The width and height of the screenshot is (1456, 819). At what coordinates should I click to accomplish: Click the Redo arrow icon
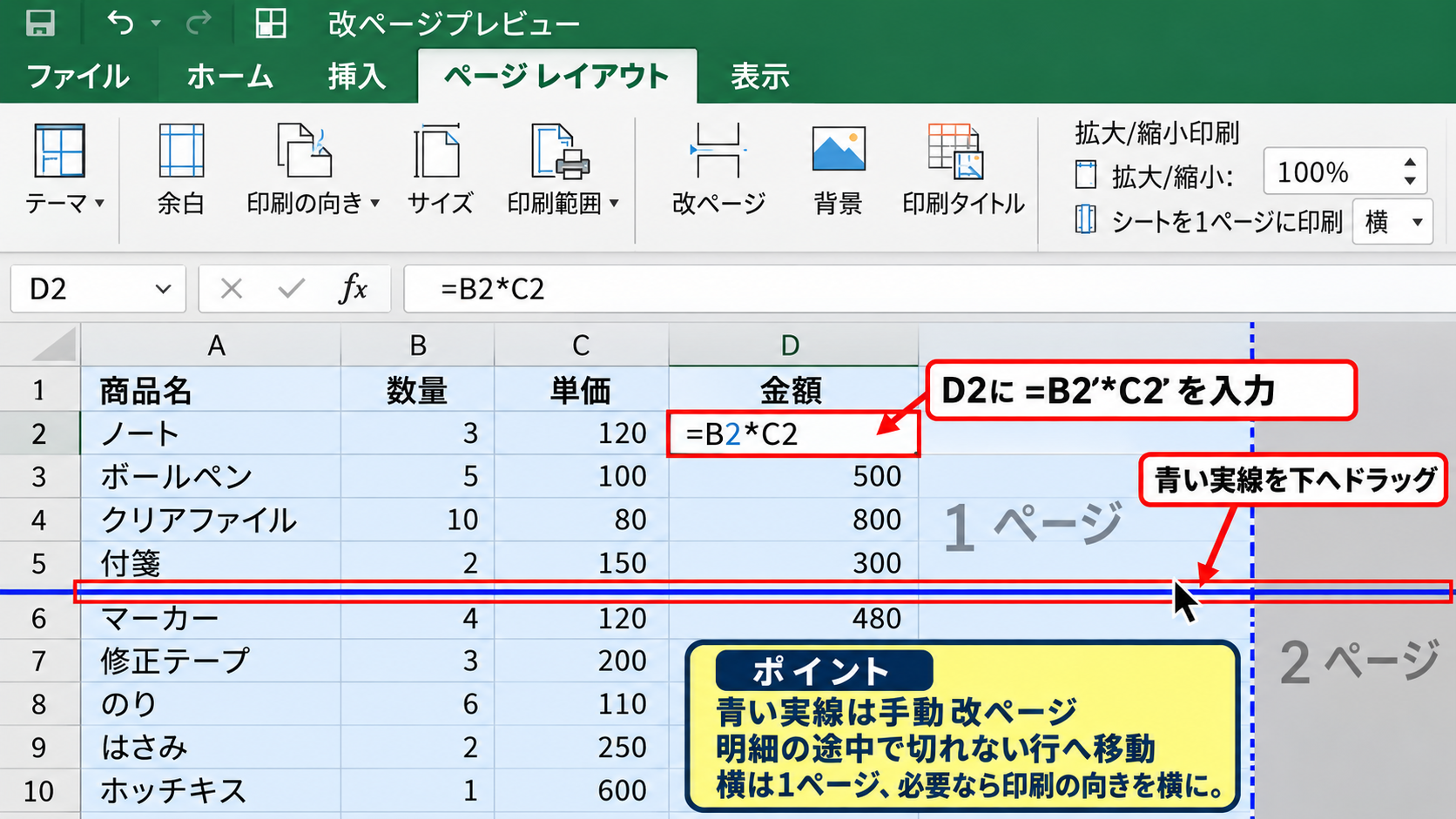199,23
